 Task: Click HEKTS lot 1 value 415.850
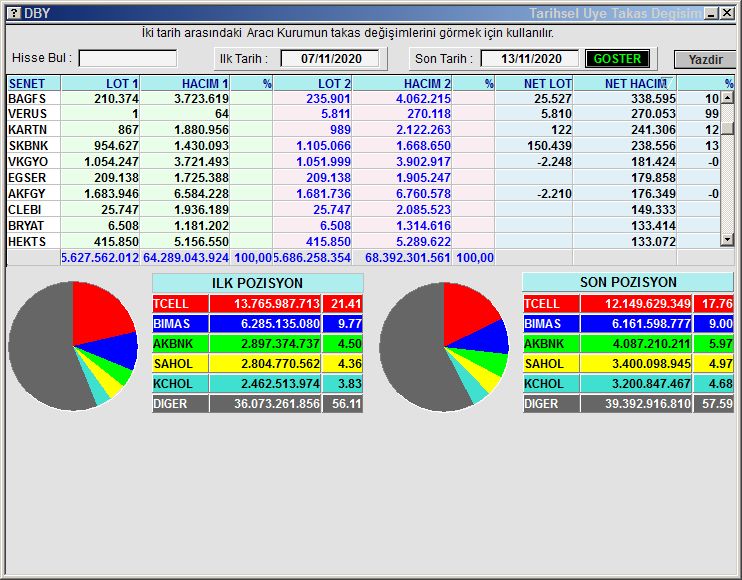[116, 242]
